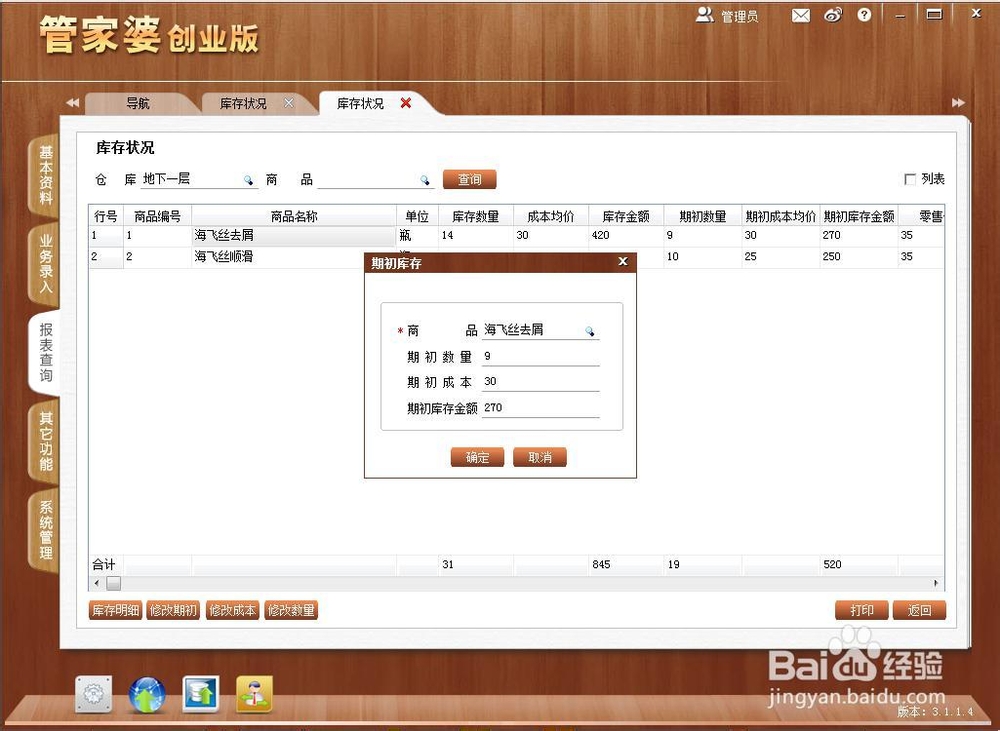Click the 期初数量 column header
The width and height of the screenshot is (1000, 731).
click(703, 216)
